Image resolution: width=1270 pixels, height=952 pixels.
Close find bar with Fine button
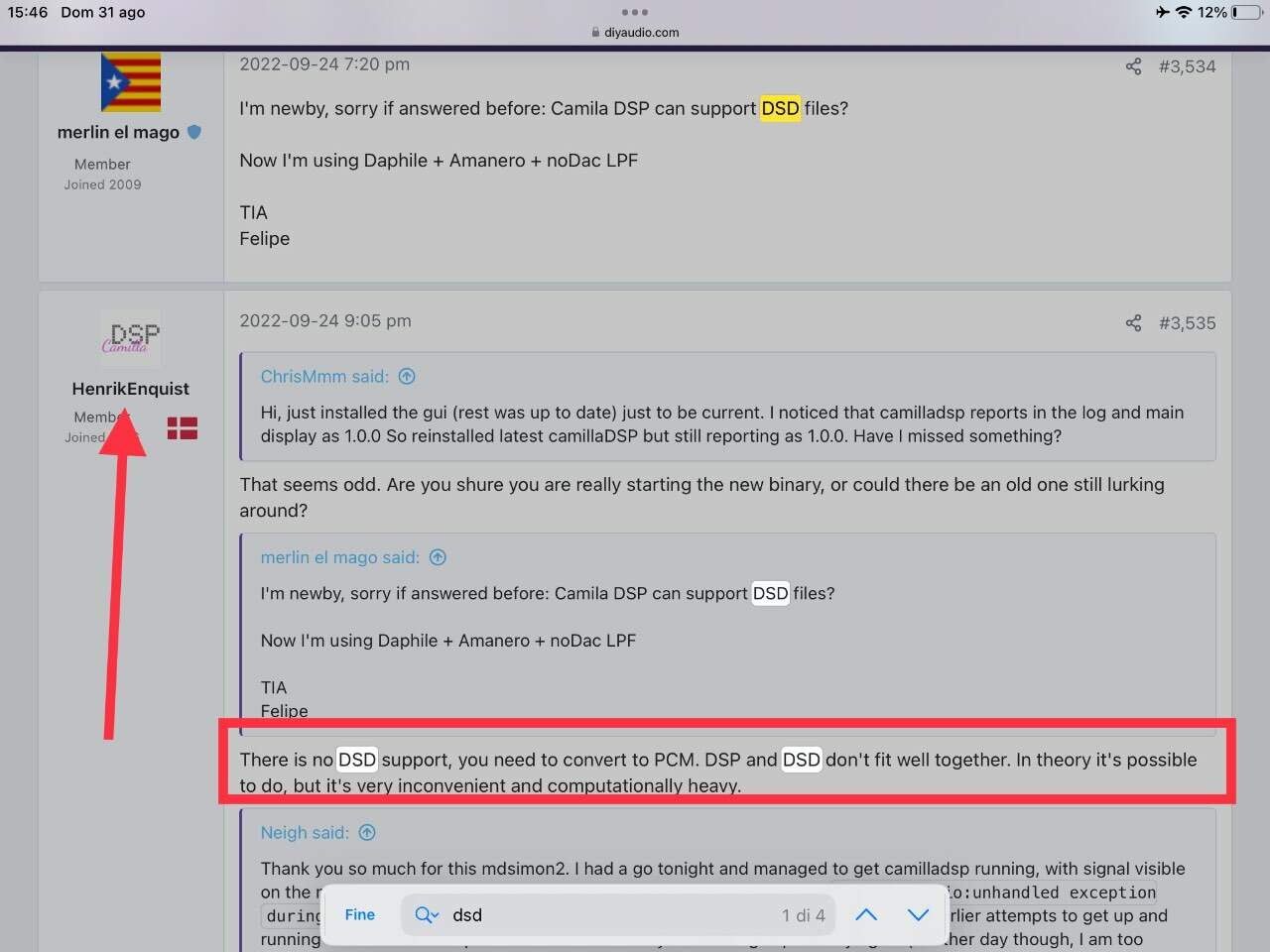[x=360, y=914]
